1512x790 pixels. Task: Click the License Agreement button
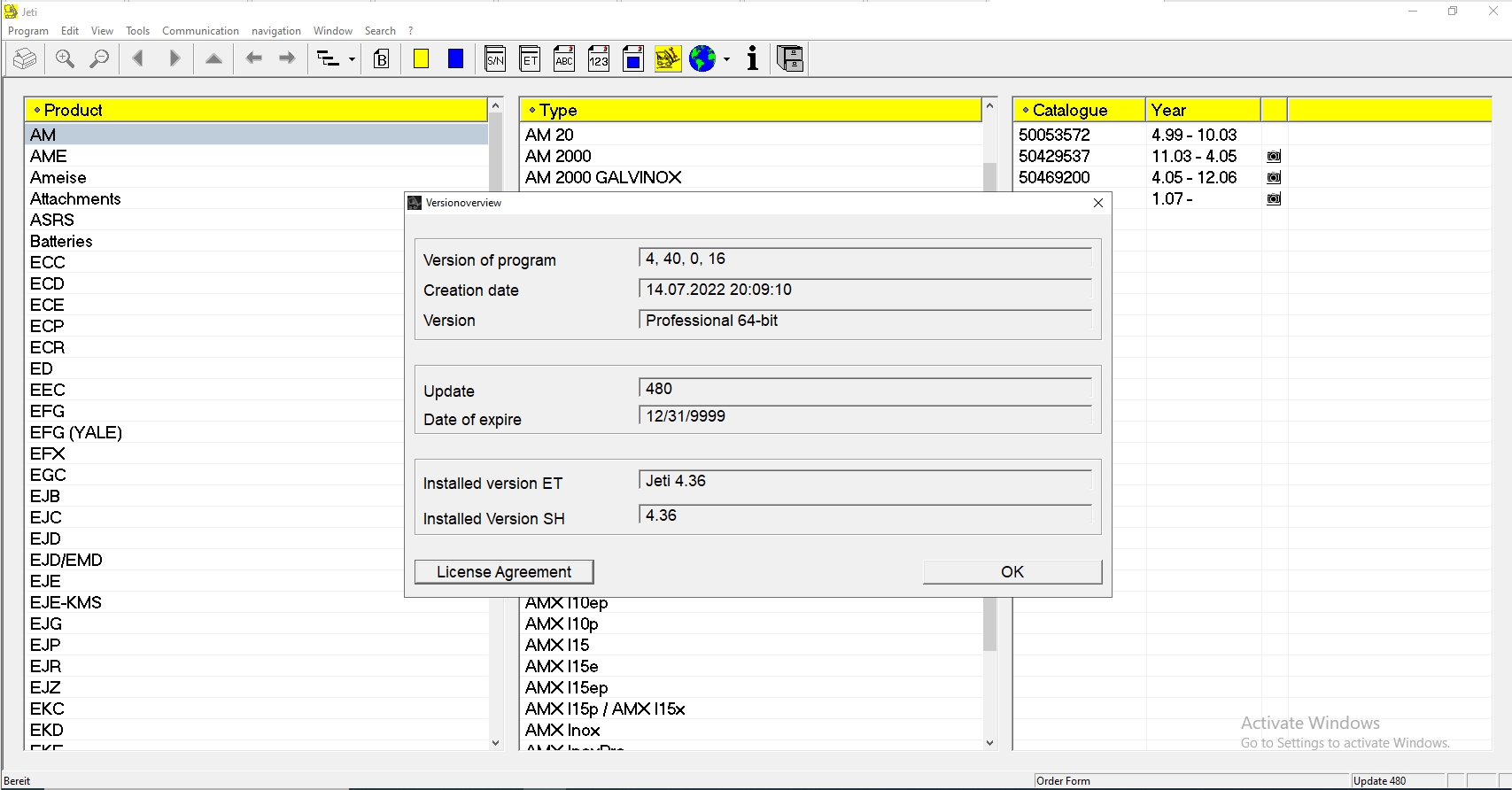504,572
